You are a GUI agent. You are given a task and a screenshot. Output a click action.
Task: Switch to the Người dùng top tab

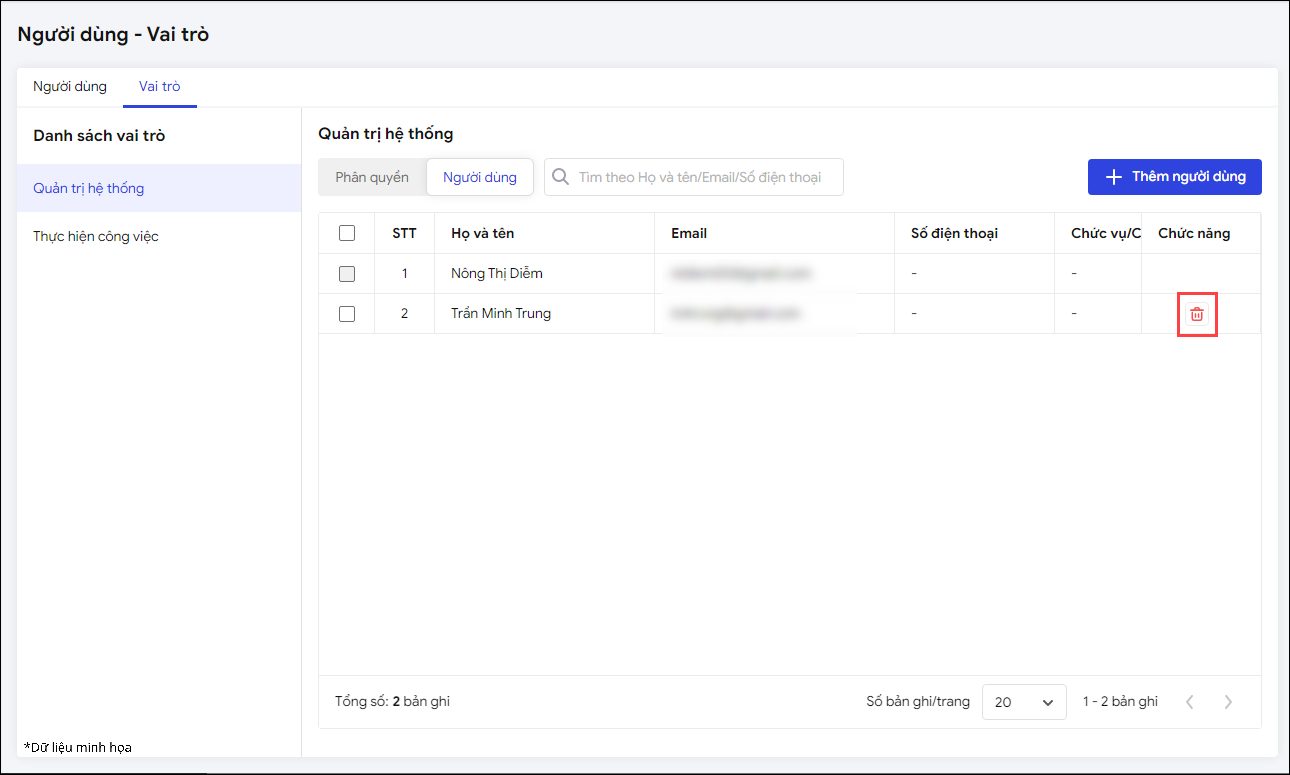click(x=70, y=87)
